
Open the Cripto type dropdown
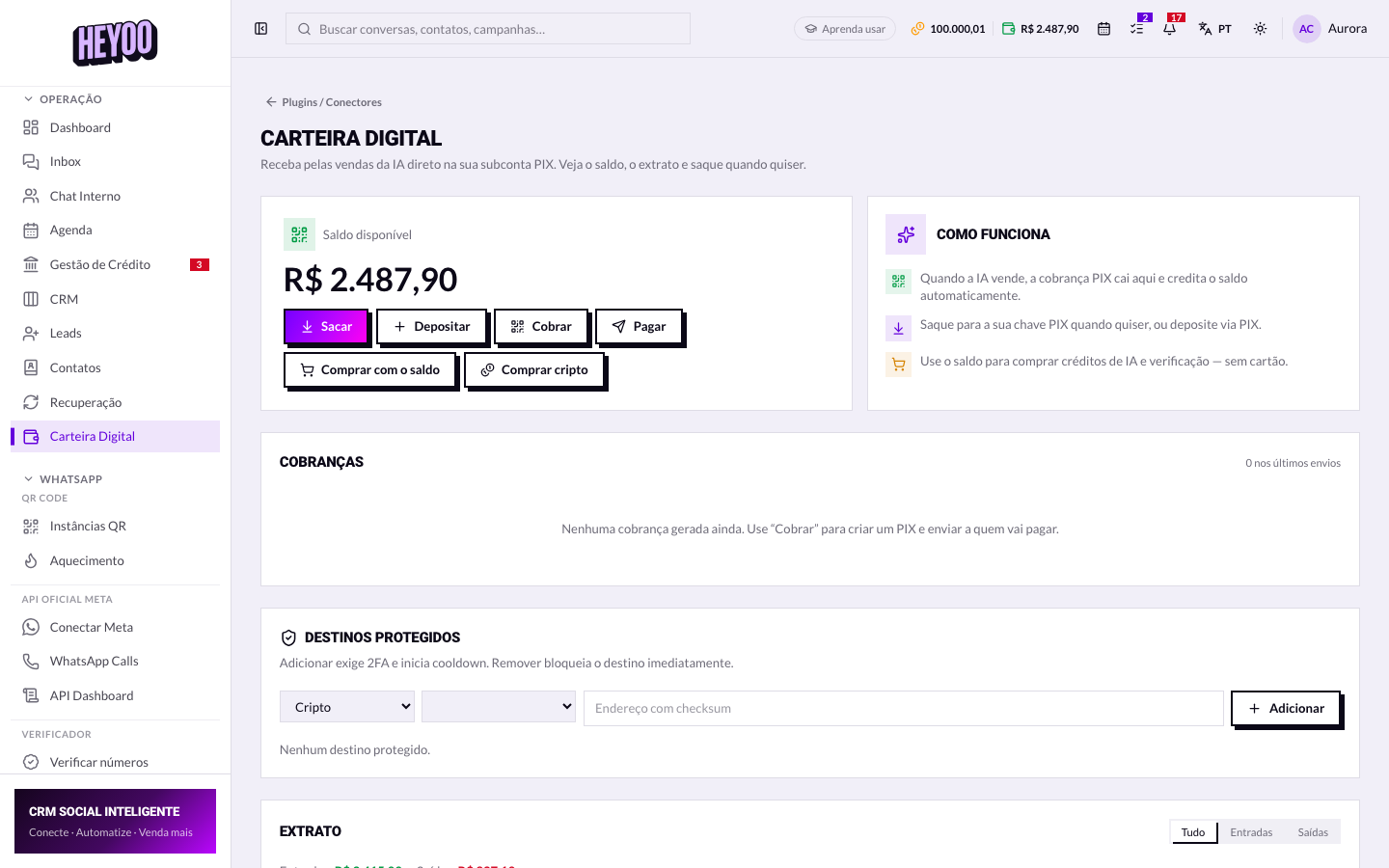click(x=347, y=707)
